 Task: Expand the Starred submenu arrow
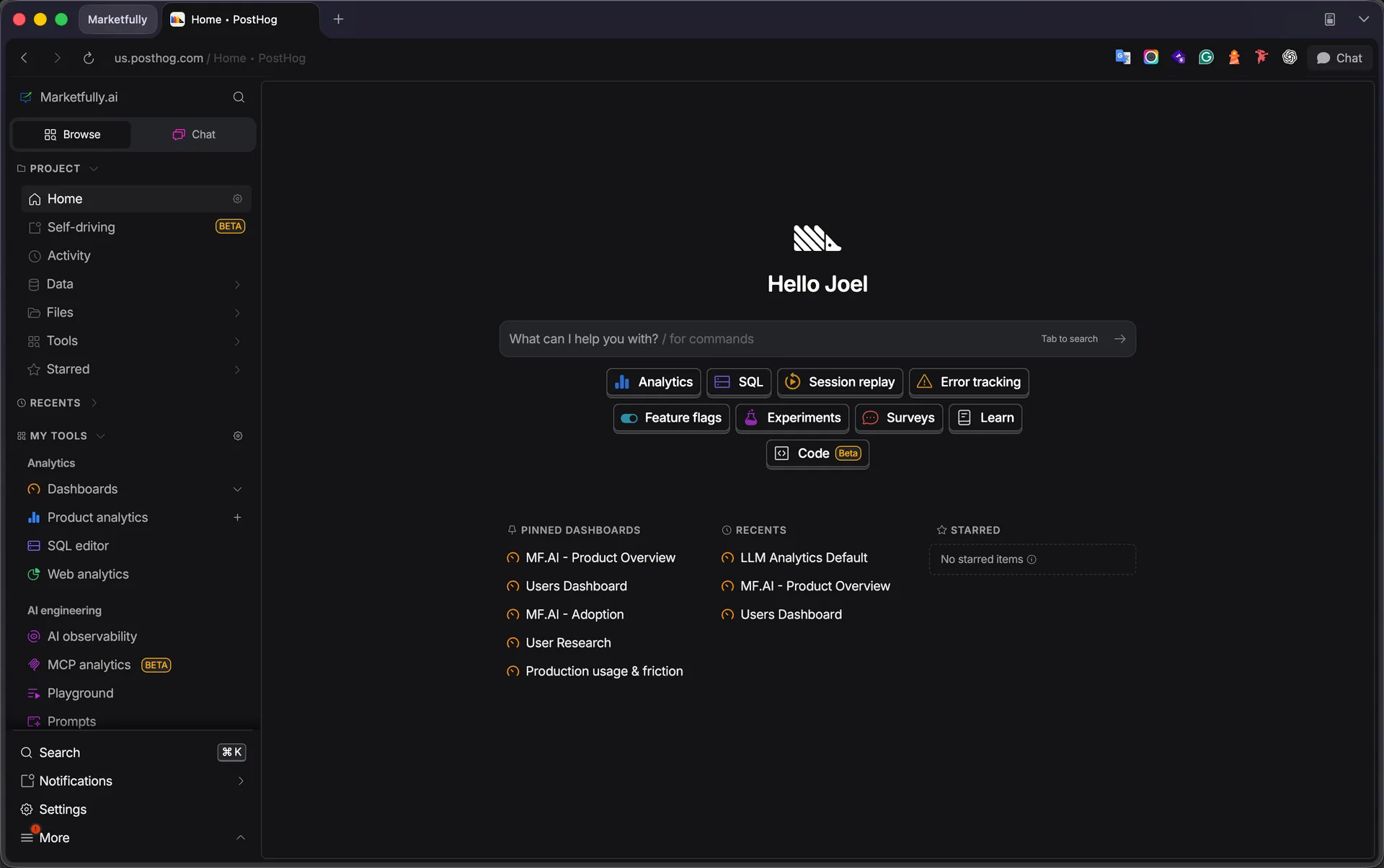237,370
